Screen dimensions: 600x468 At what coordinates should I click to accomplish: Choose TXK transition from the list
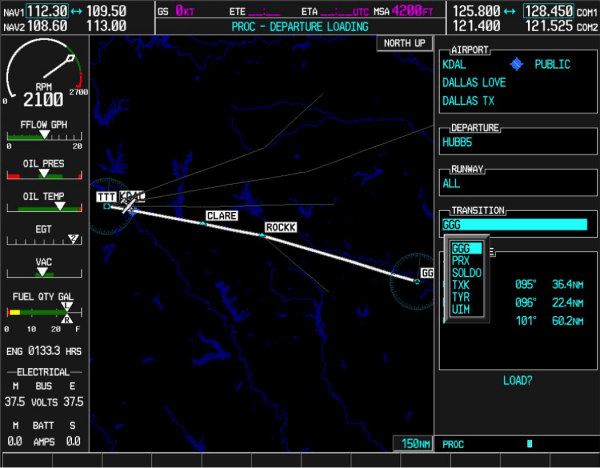point(460,285)
